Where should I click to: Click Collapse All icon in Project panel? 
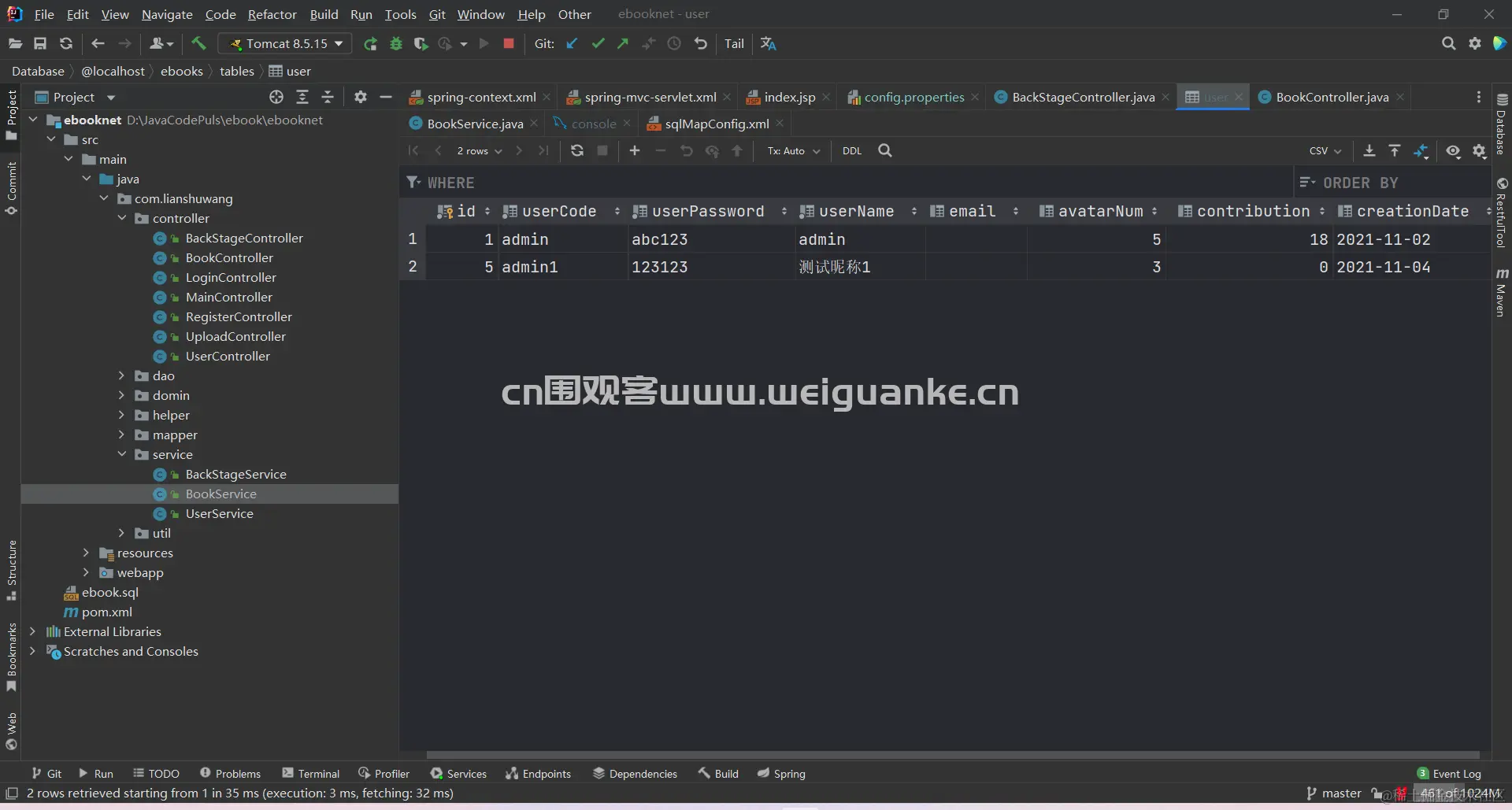pyautogui.click(x=328, y=97)
